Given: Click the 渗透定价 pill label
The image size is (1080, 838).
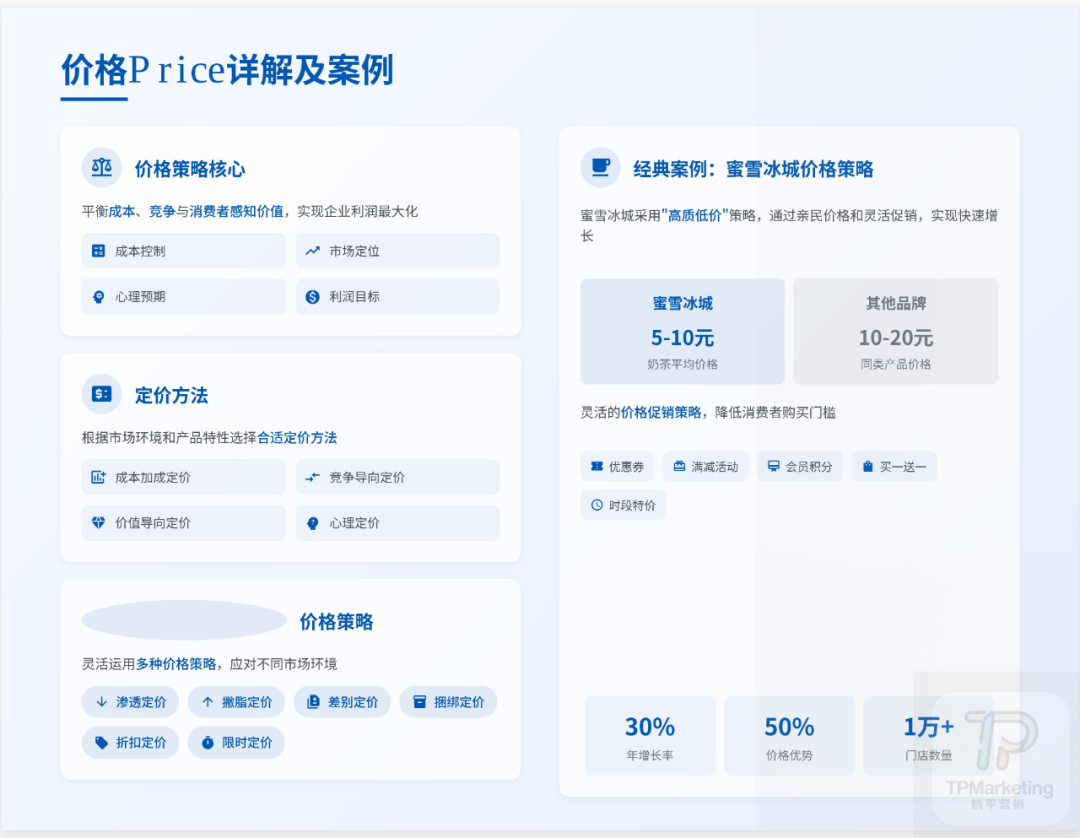Looking at the screenshot, I should 141,702.
